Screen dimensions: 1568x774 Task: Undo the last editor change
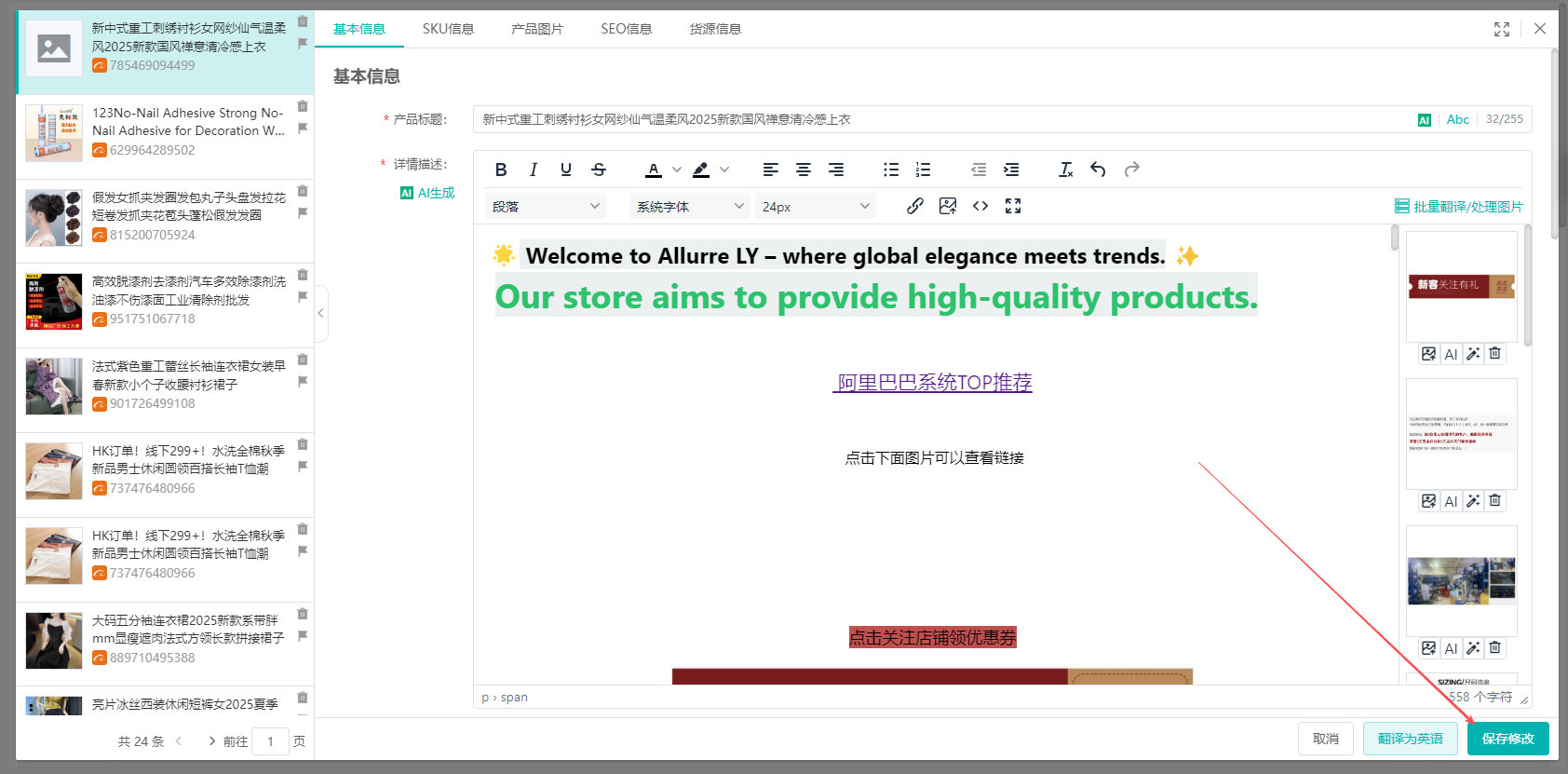tap(1099, 170)
